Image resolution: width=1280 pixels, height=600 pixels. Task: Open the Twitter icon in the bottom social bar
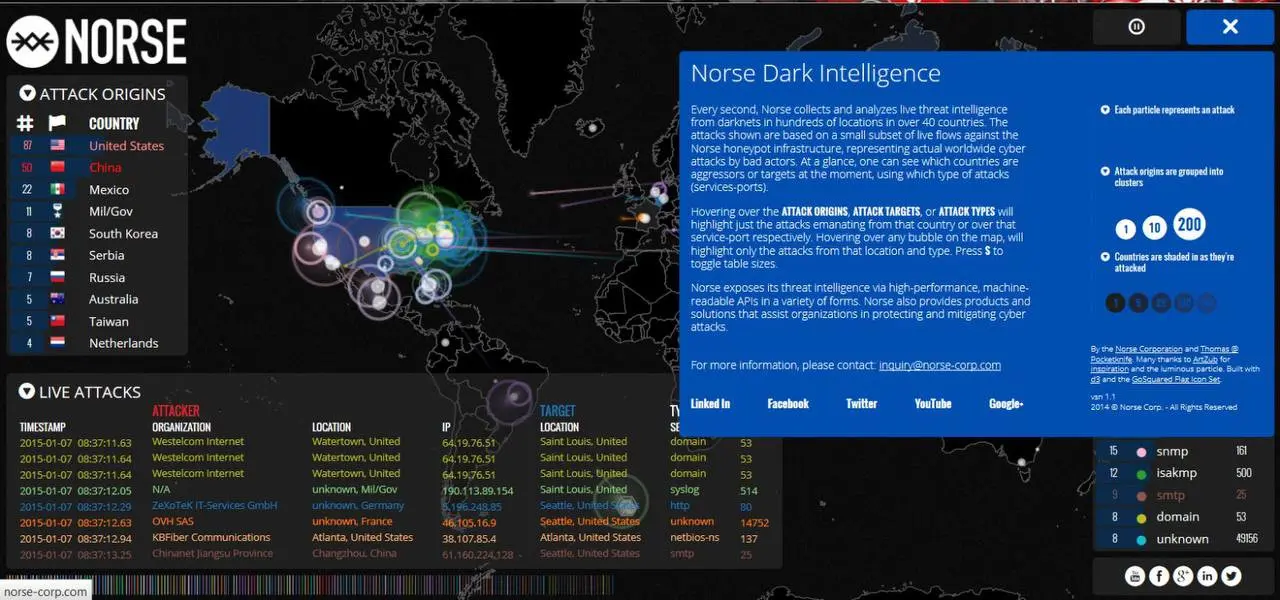1231,576
